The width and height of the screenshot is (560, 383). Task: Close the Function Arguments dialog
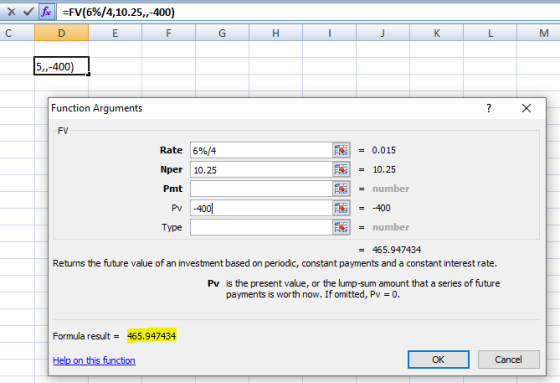point(526,108)
